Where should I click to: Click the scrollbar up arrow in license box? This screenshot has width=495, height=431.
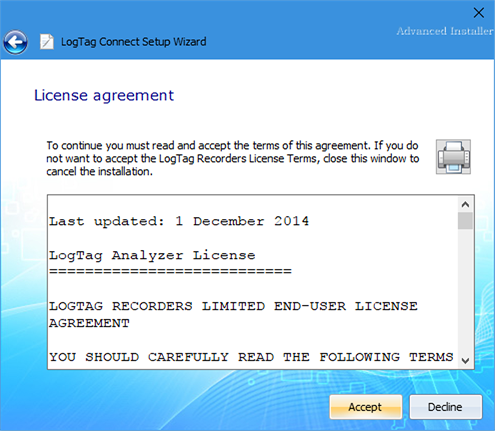[465, 204]
